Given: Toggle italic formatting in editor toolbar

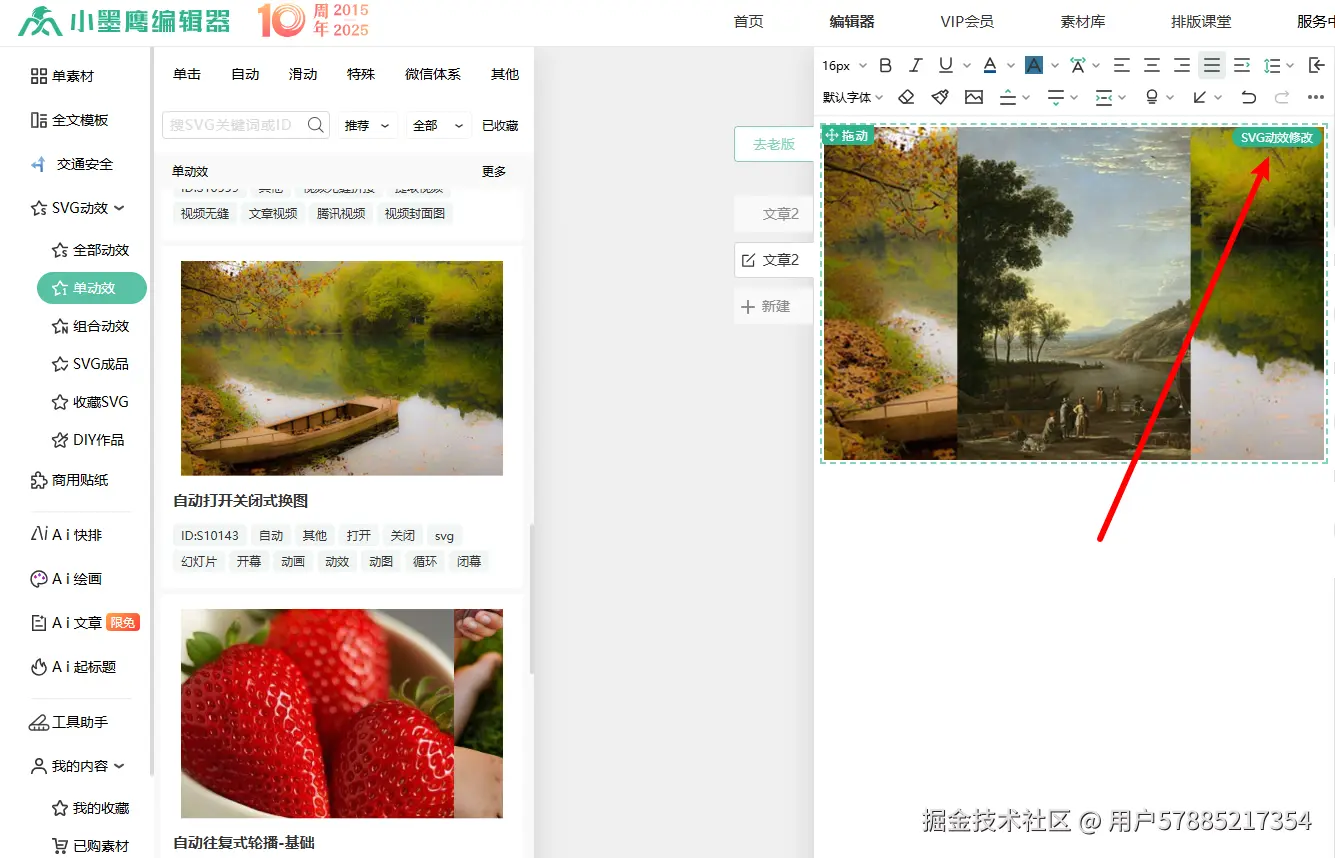Looking at the screenshot, I should click(x=915, y=66).
